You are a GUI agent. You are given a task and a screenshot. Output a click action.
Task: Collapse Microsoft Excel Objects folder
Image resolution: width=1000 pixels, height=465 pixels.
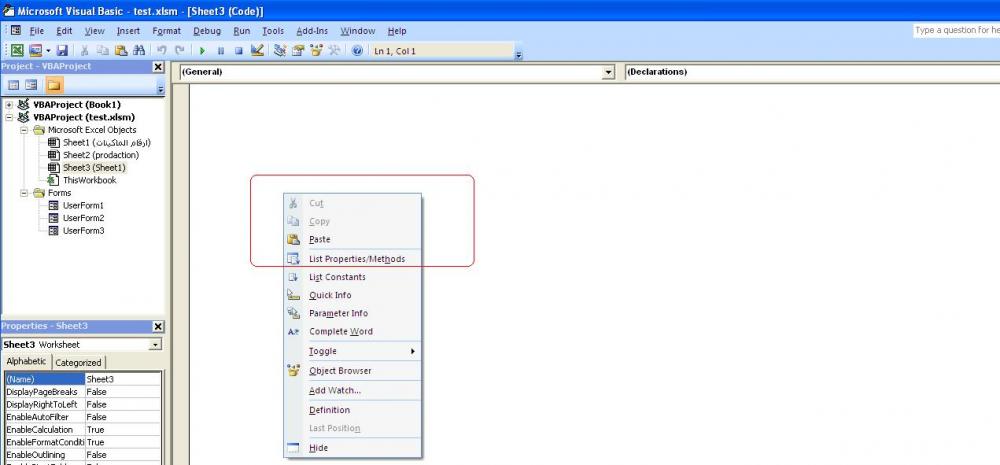tap(24, 130)
